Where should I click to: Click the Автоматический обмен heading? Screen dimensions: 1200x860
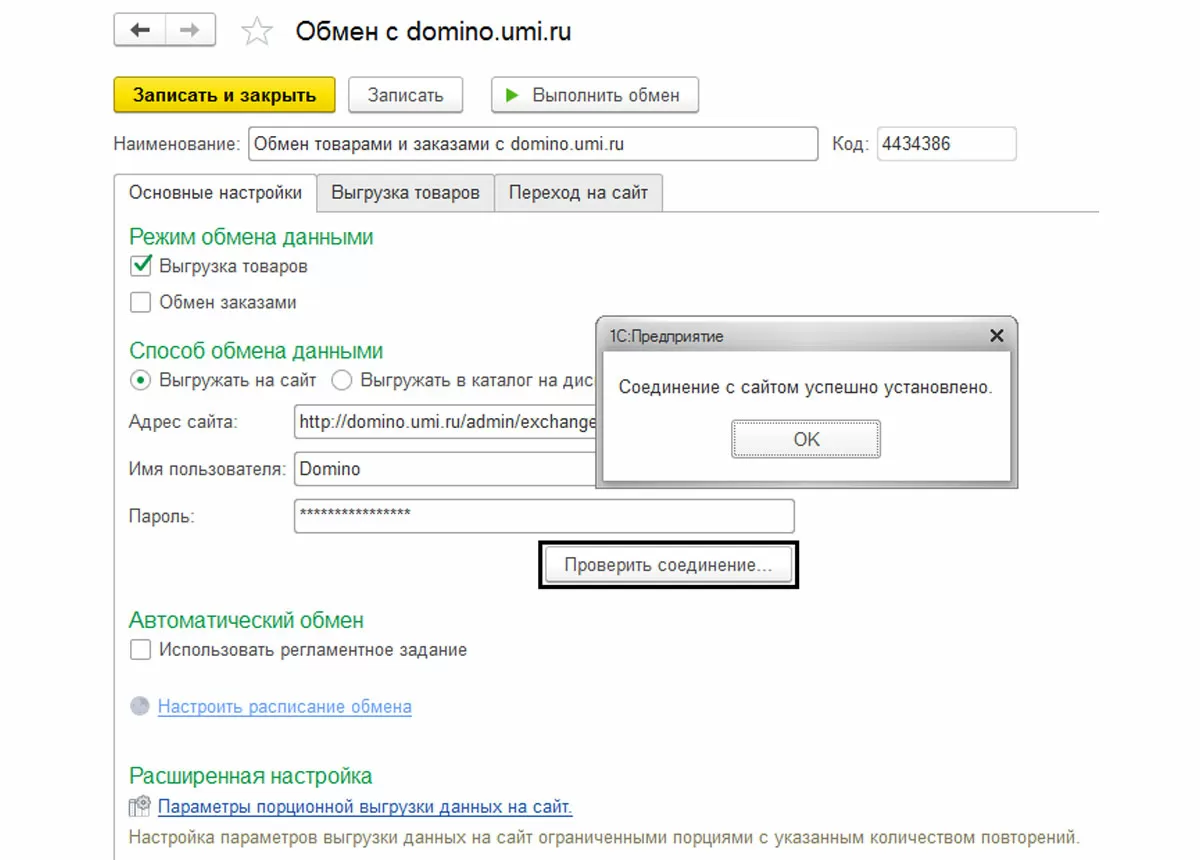point(246,620)
